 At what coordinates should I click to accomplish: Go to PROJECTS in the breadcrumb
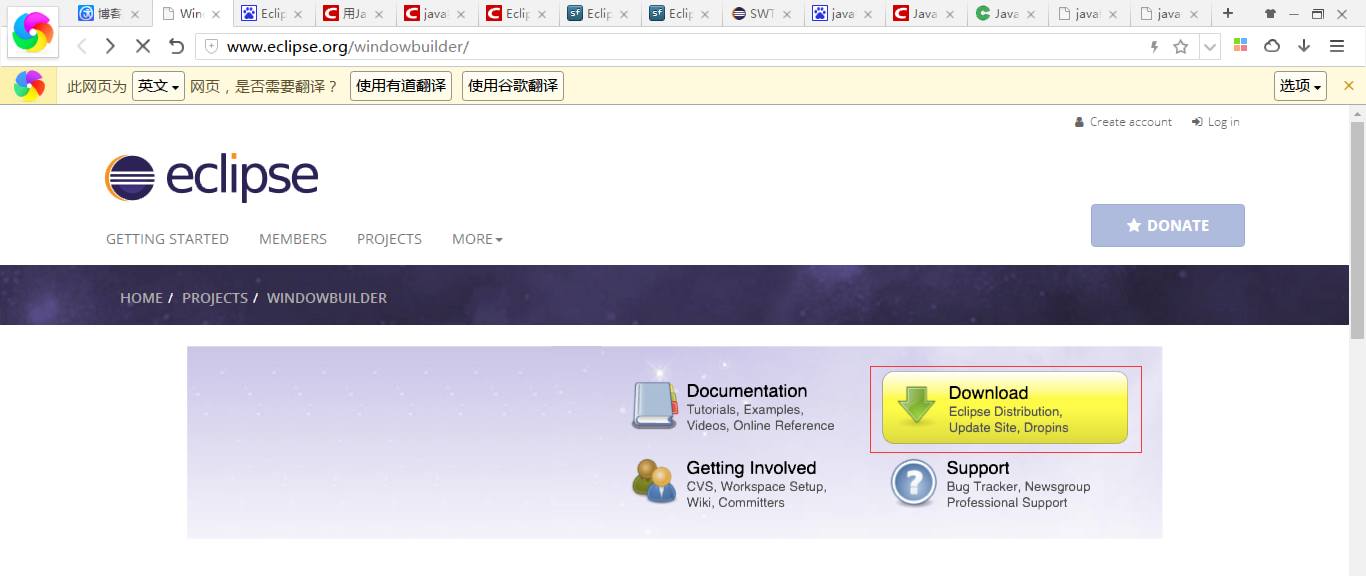pos(215,298)
